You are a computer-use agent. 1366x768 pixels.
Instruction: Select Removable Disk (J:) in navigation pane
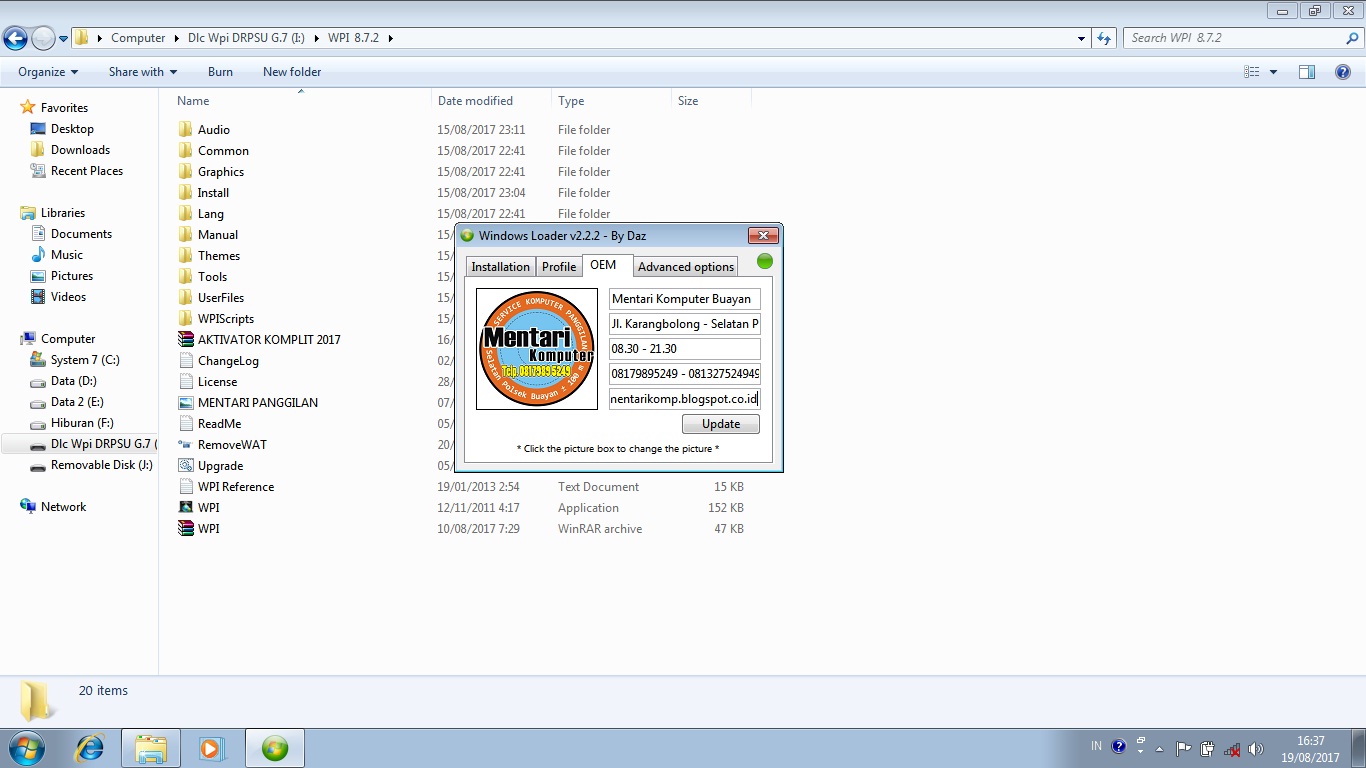click(102, 465)
